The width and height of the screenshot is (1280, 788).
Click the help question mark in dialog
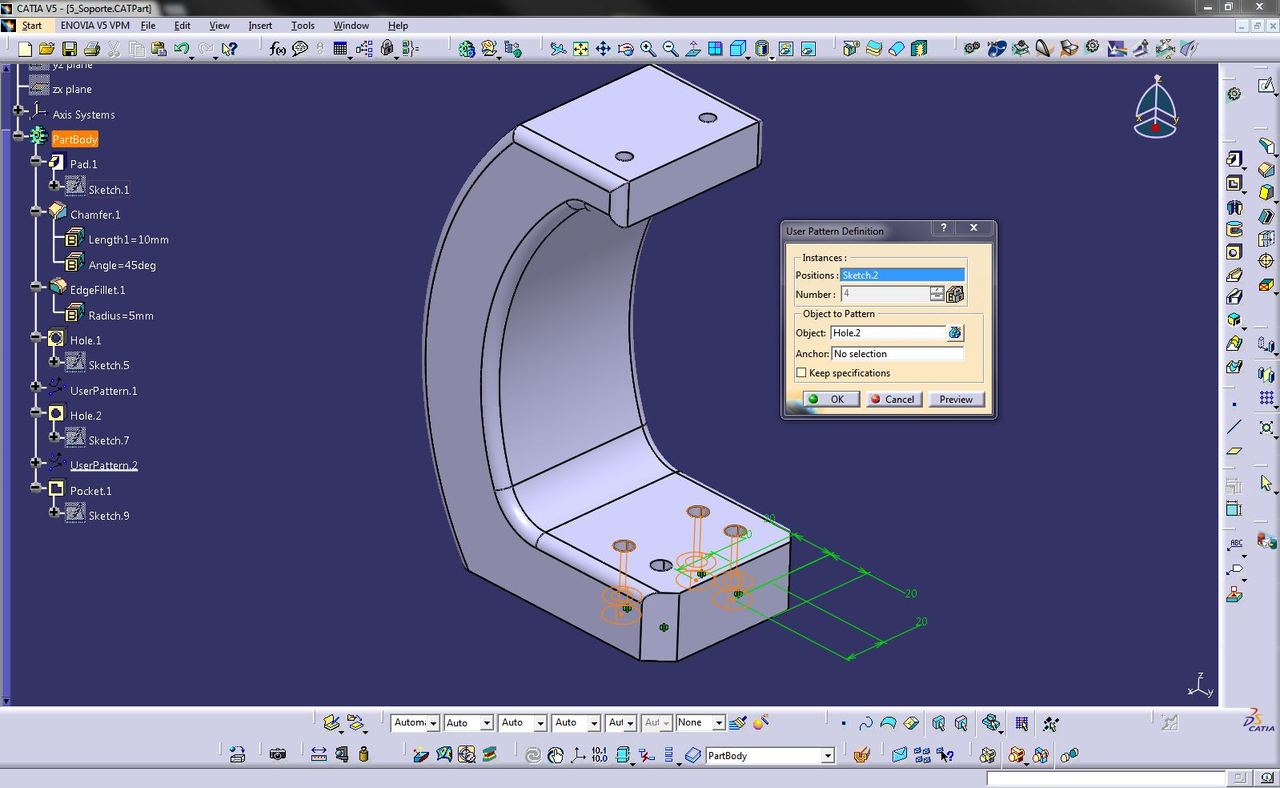943,228
